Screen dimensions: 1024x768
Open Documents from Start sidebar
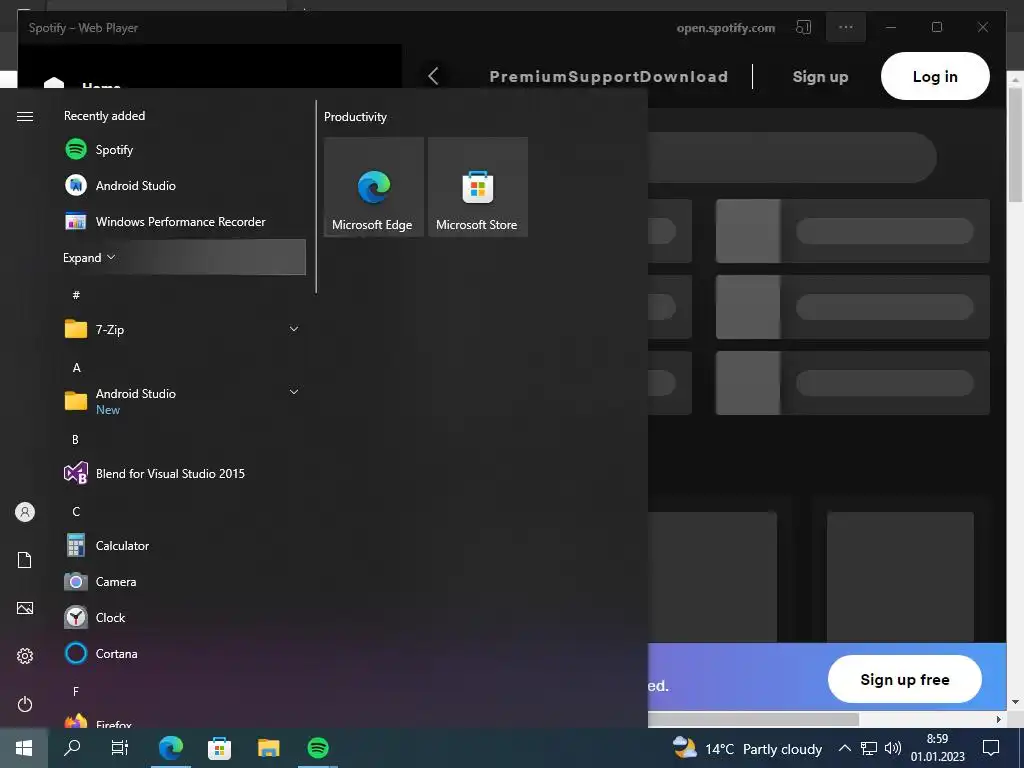click(25, 560)
